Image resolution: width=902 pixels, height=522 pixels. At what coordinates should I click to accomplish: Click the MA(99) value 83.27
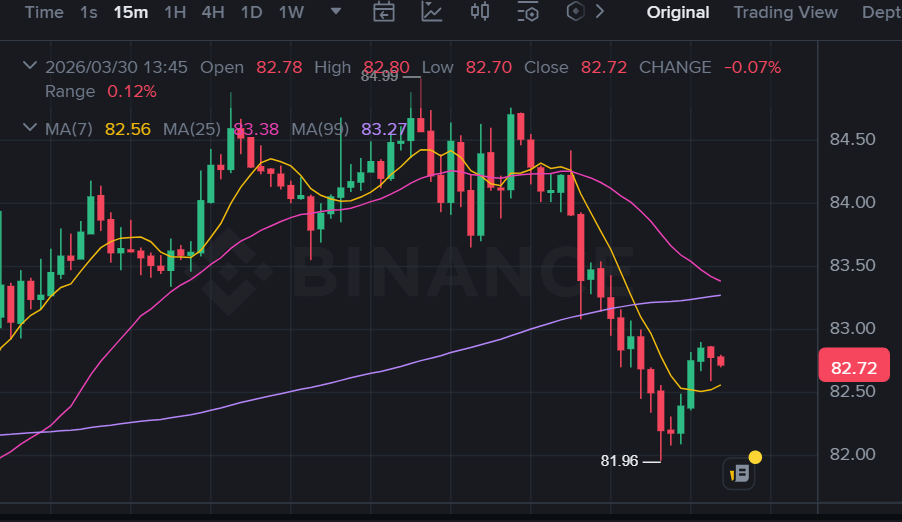(x=384, y=129)
